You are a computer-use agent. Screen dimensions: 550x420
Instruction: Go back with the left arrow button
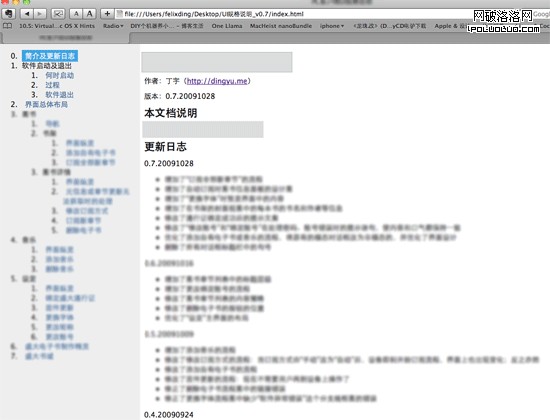coord(27,14)
